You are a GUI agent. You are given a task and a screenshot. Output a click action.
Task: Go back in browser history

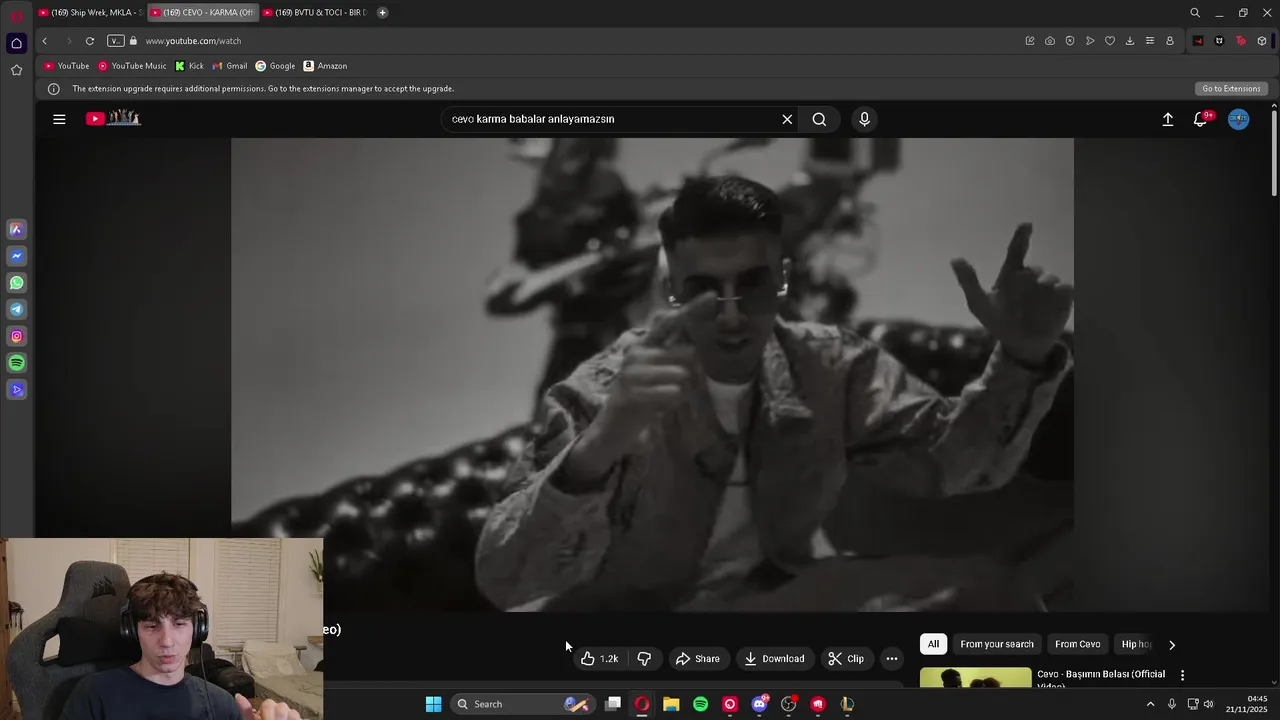pos(44,41)
